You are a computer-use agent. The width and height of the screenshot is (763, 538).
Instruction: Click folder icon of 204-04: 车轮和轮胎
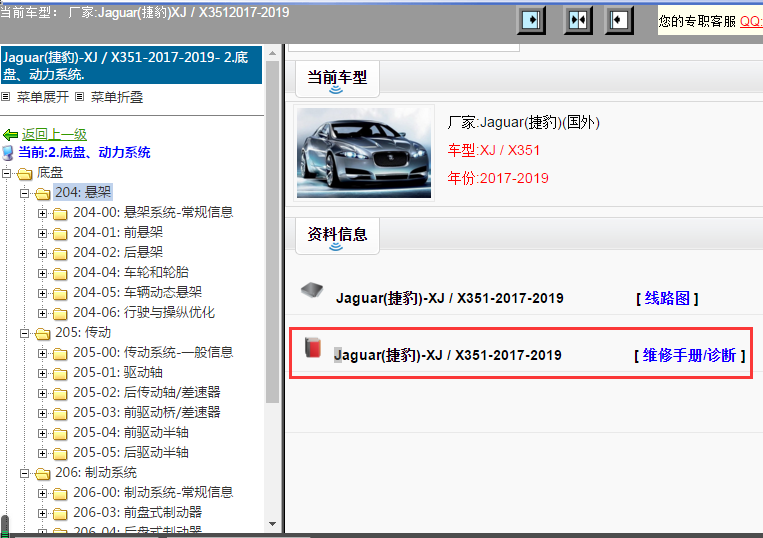click(60, 274)
